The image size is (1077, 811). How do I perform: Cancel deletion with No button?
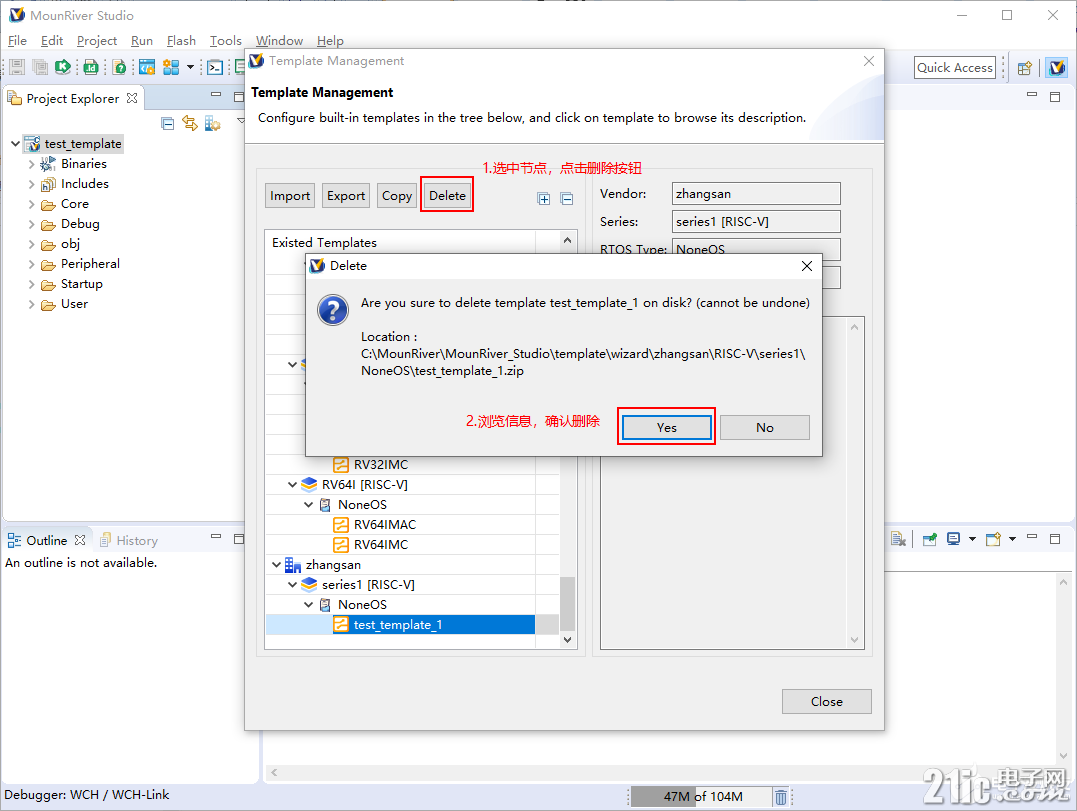[764, 427]
